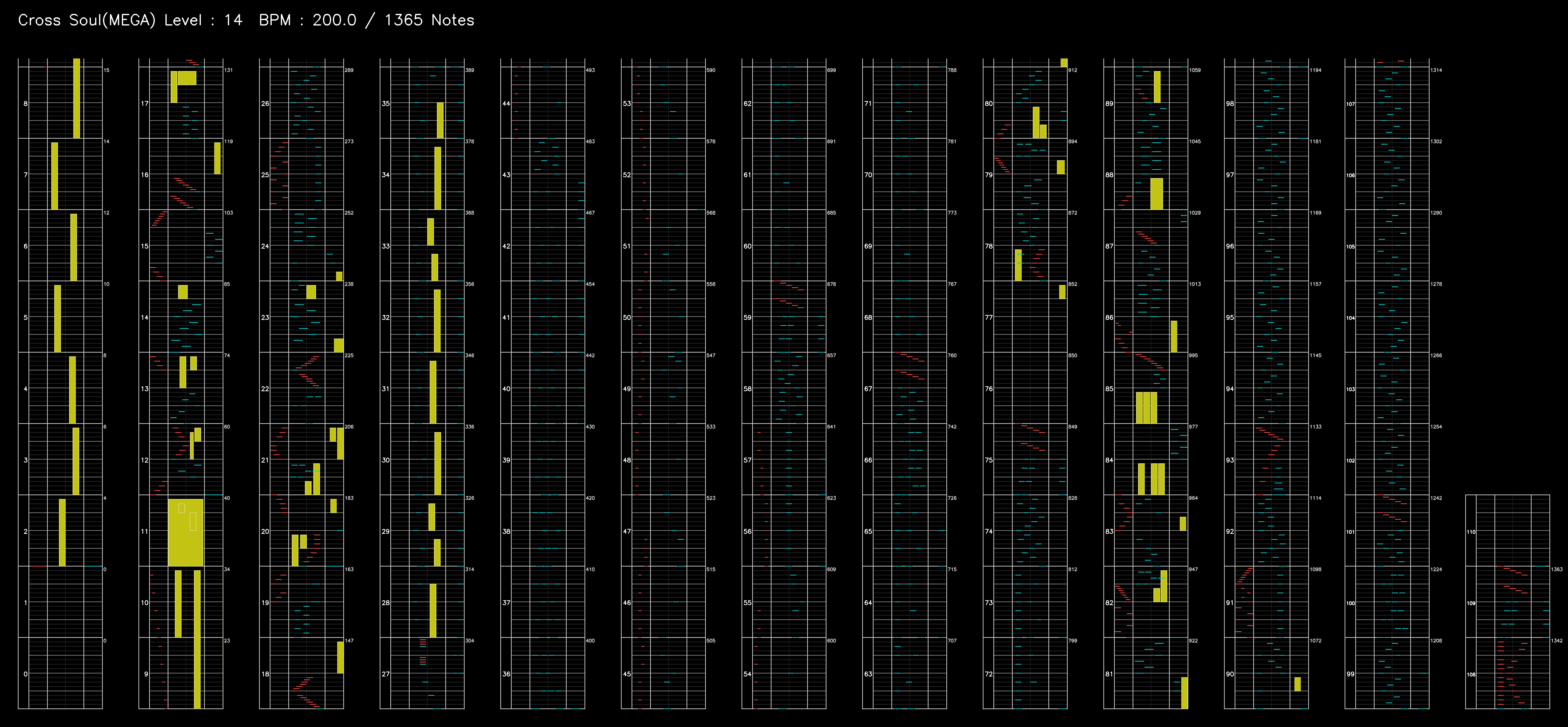The height and width of the screenshot is (727, 1568).
Task: Click measure number label "53"
Action: [x=627, y=104]
